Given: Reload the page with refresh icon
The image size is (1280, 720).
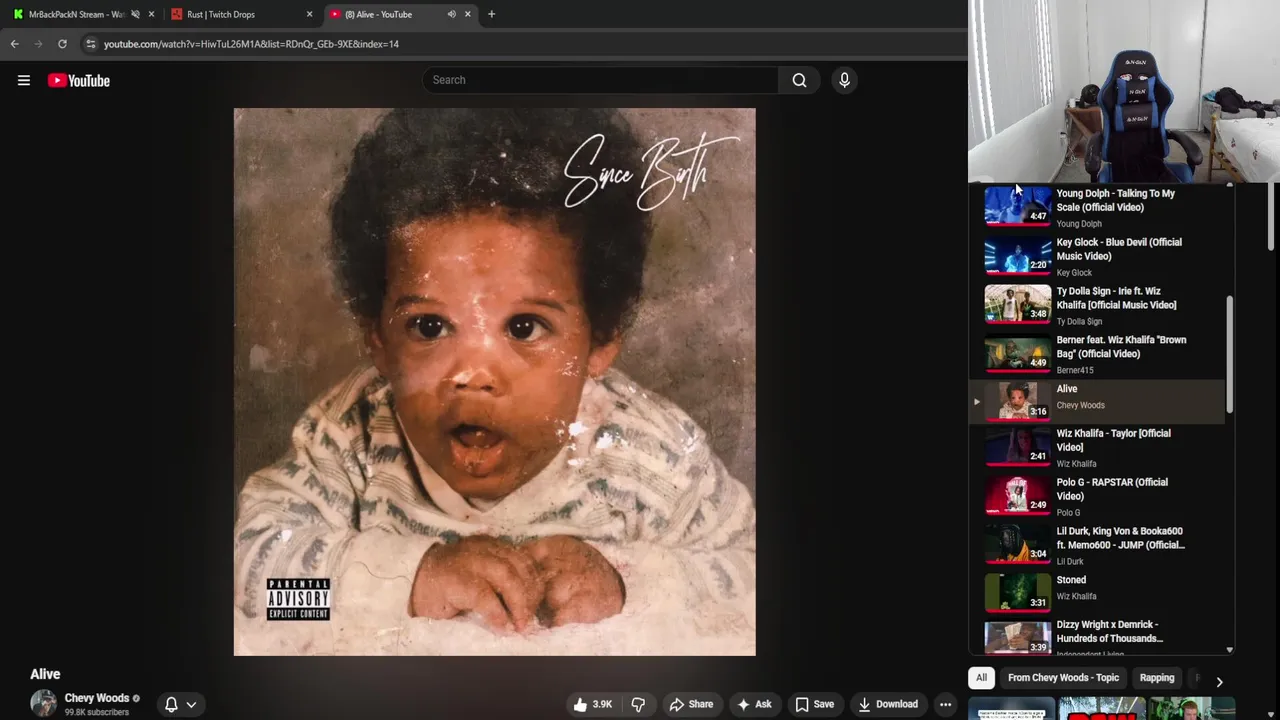Looking at the screenshot, I should pos(62,44).
